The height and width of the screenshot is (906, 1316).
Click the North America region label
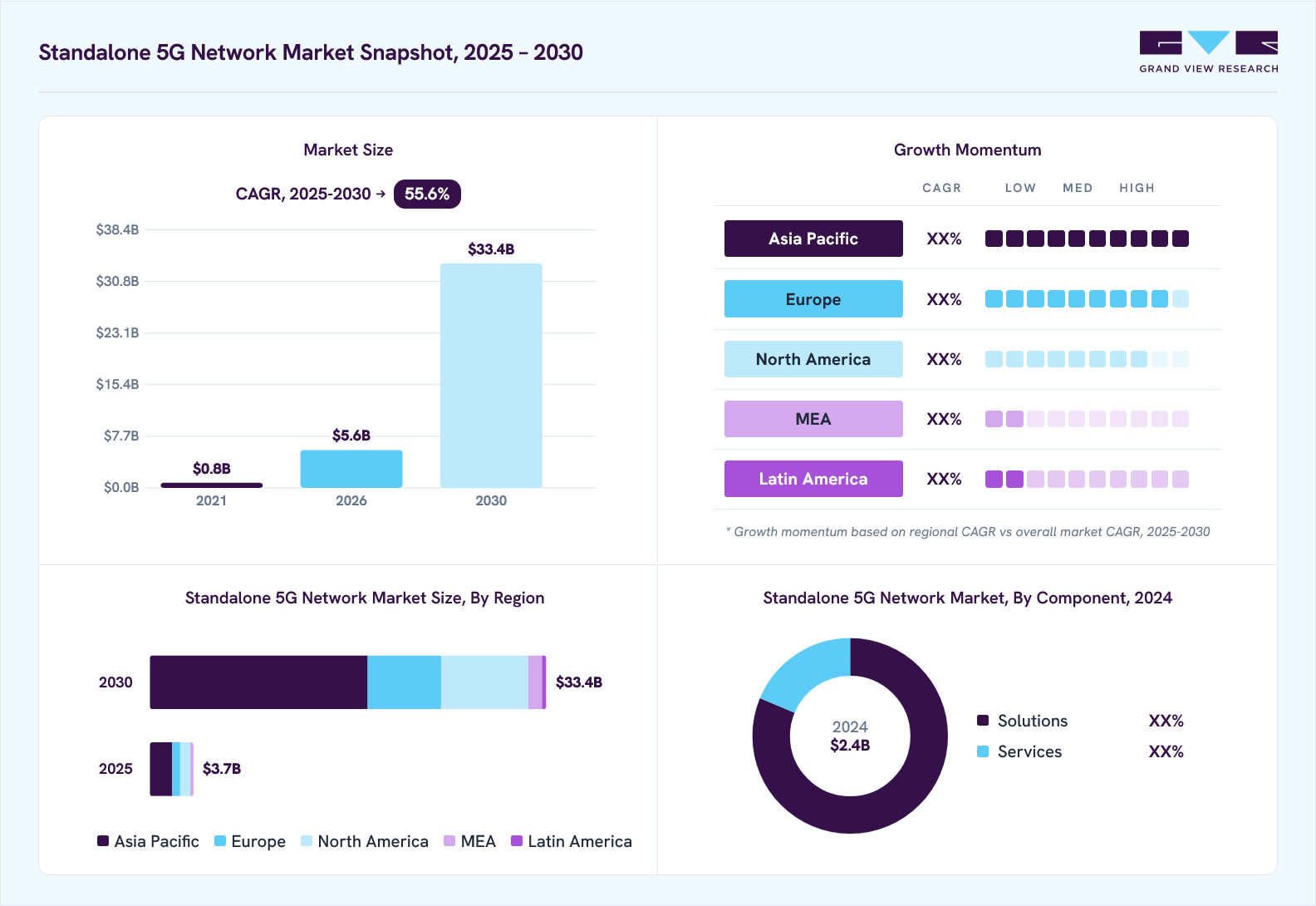(813, 359)
